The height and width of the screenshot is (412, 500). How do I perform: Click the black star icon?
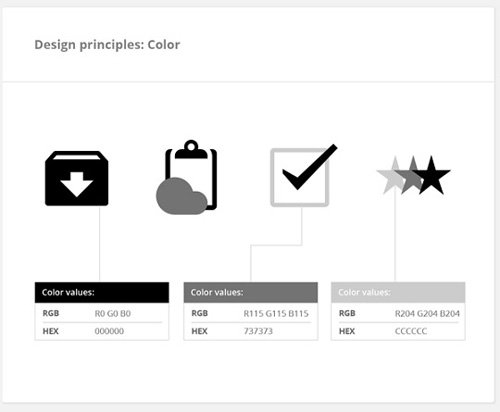click(x=431, y=175)
